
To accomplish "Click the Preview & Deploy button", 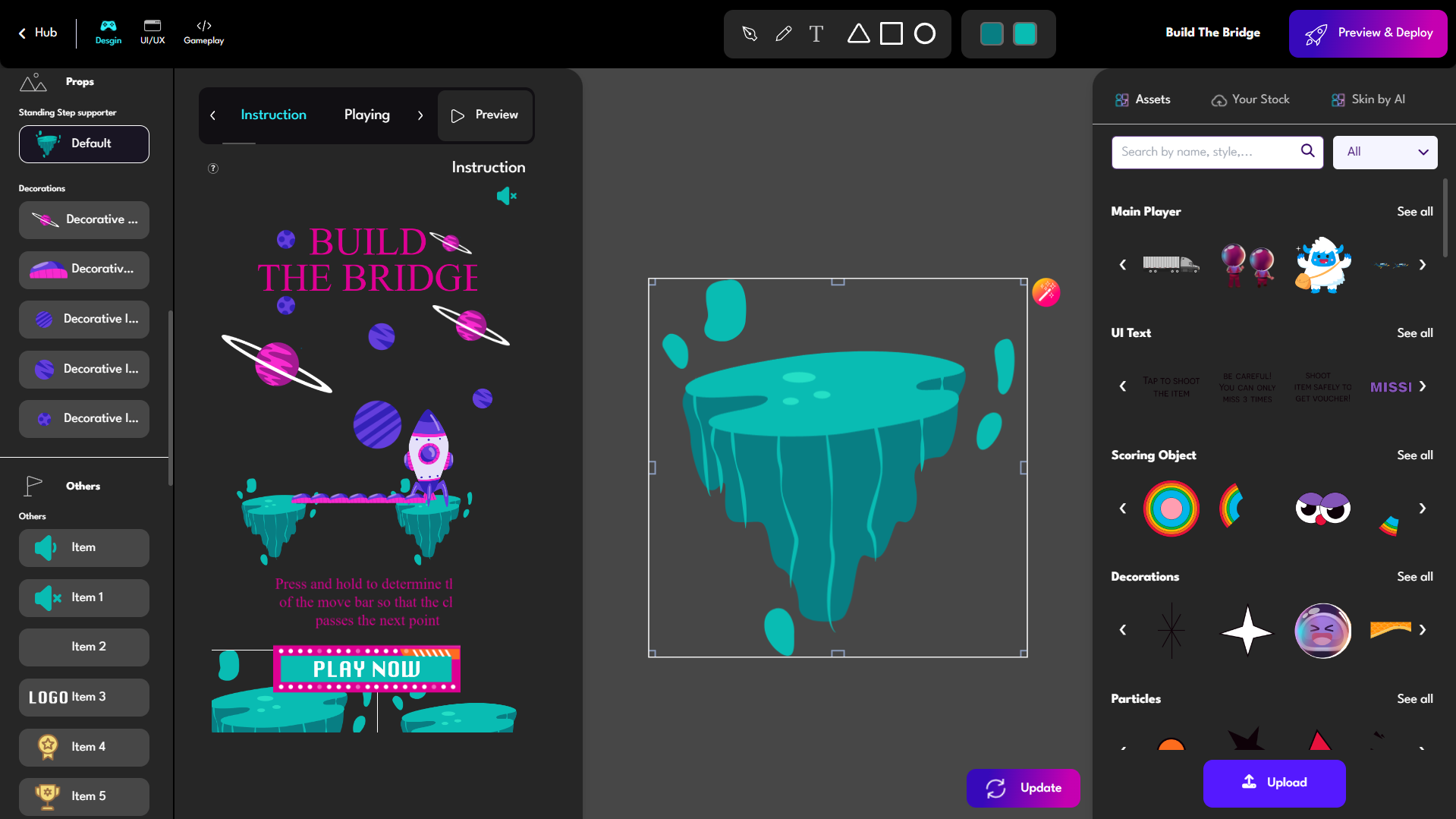I will click(1367, 33).
